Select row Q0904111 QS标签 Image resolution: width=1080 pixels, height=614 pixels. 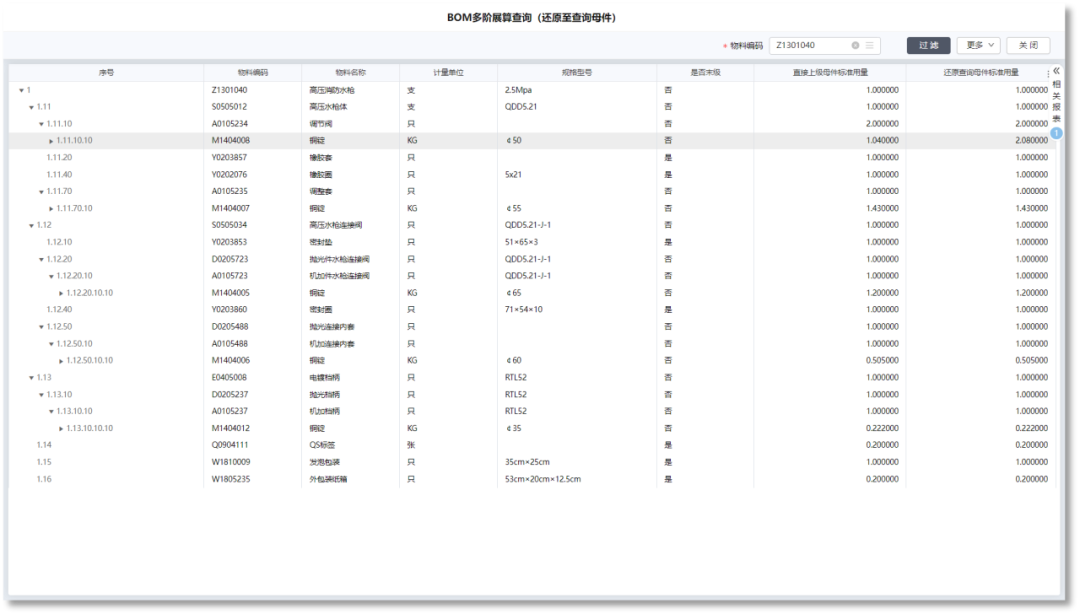click(x=532, y=445)
